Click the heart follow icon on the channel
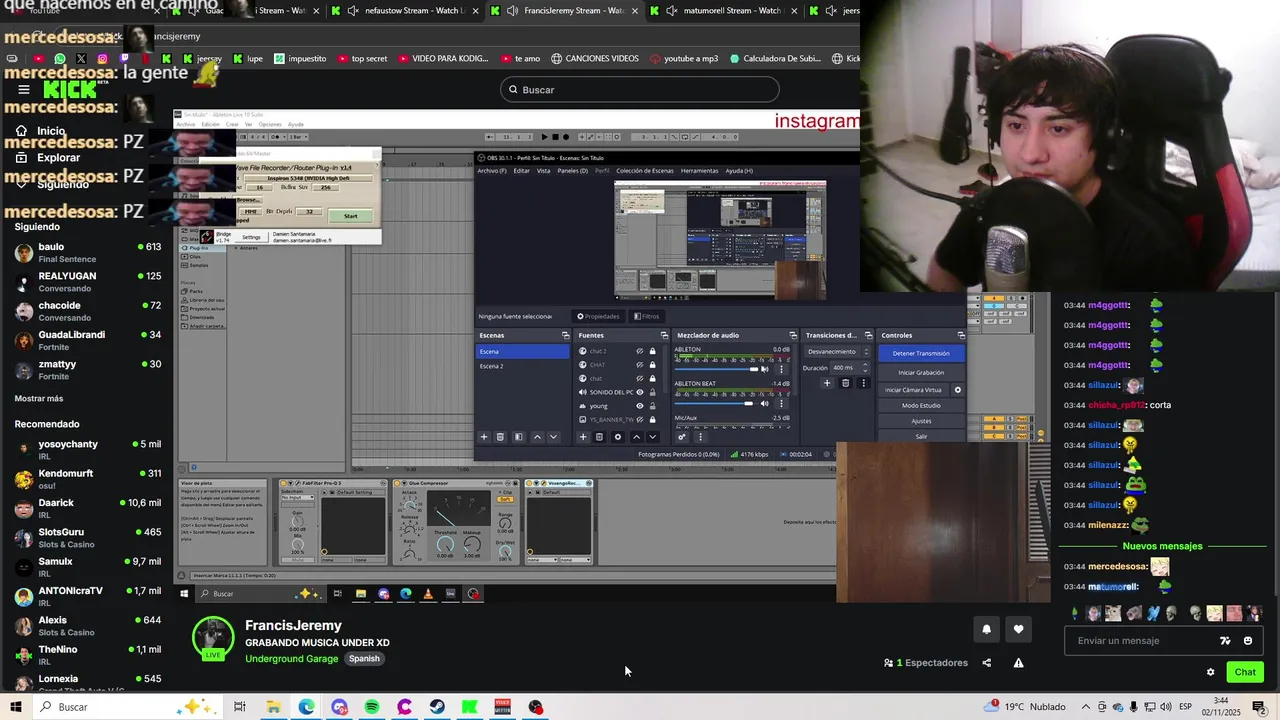The image size is (1280, 720). tap(1018, 629)
